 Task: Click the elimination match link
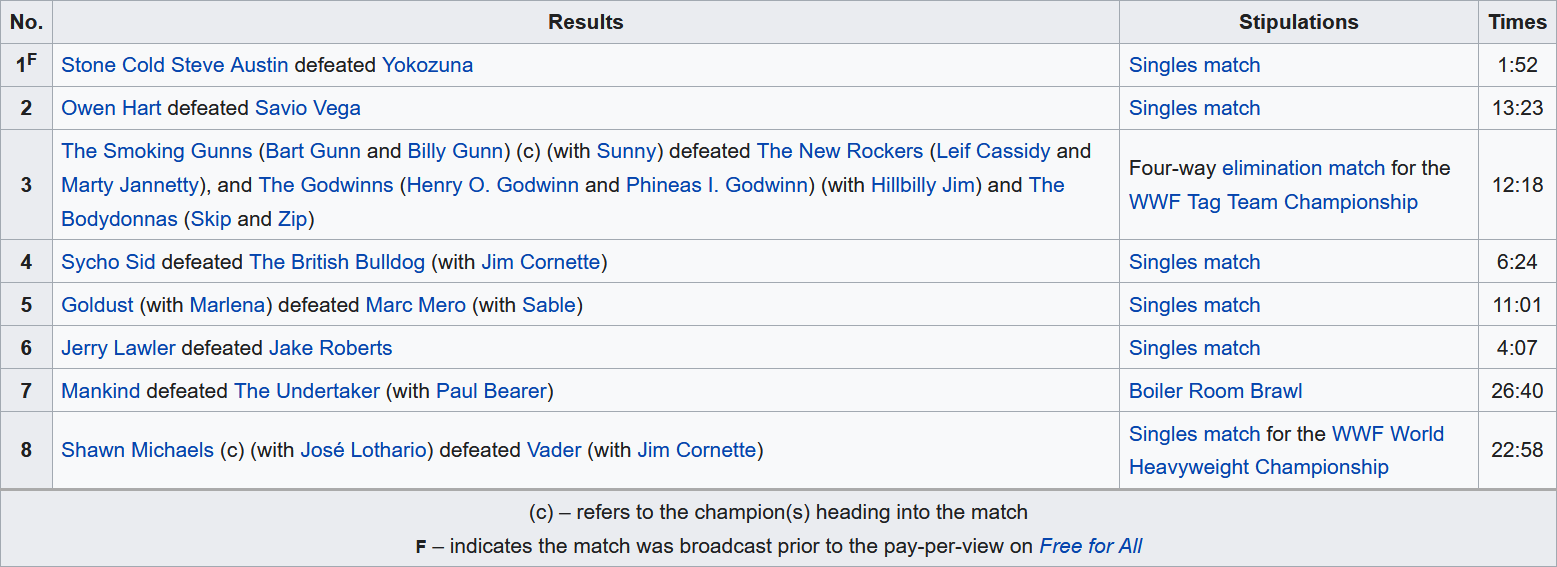1303,168
